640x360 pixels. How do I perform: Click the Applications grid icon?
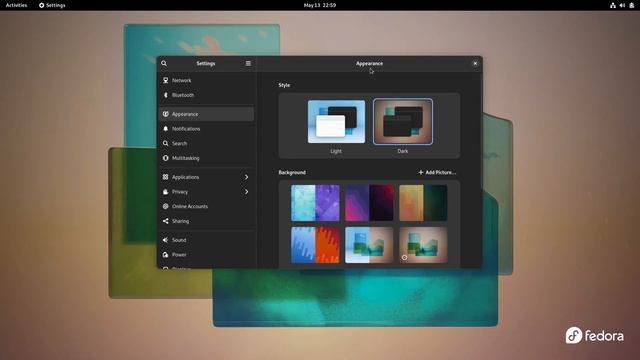(x=166, y=177)
